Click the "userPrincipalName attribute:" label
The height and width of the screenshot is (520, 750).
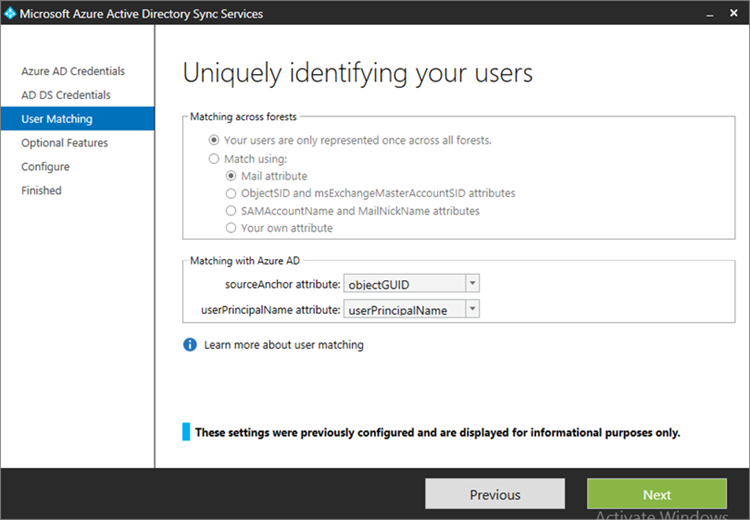pos(270,310)
